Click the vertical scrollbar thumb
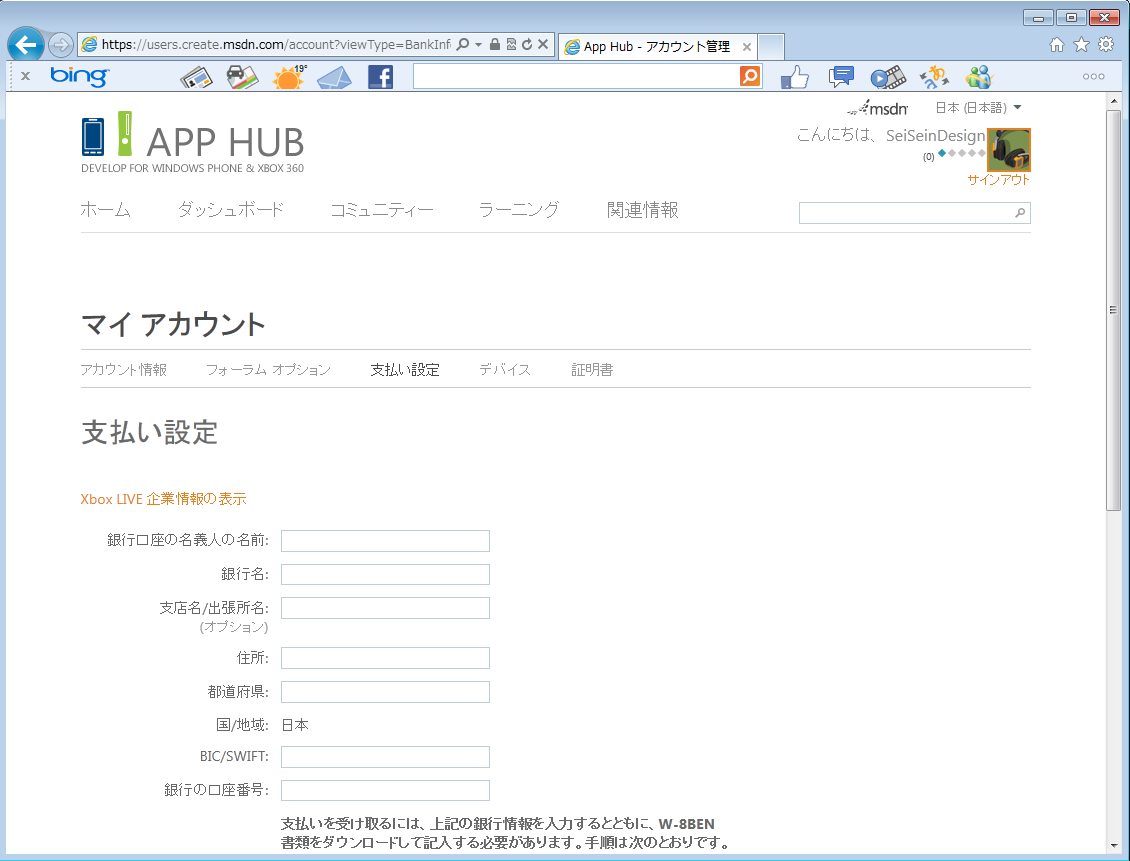 (x=1113, y=311)
